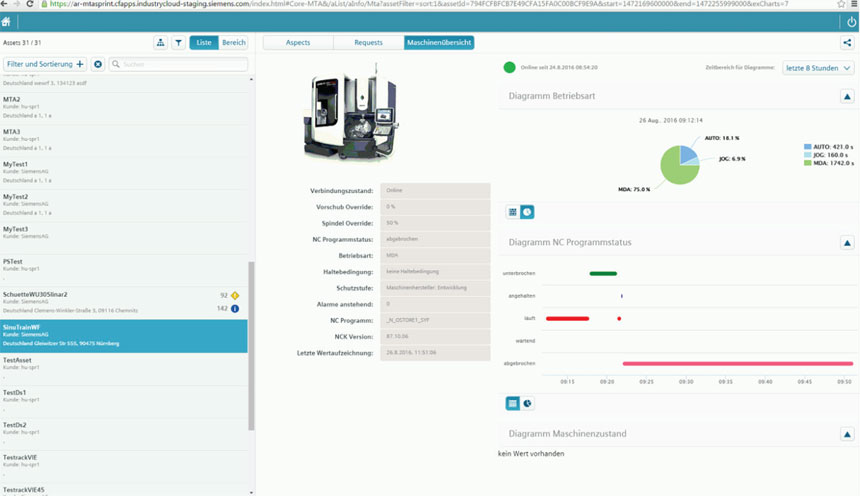
Task: Open the Requests tab
Action: point(369,42)
